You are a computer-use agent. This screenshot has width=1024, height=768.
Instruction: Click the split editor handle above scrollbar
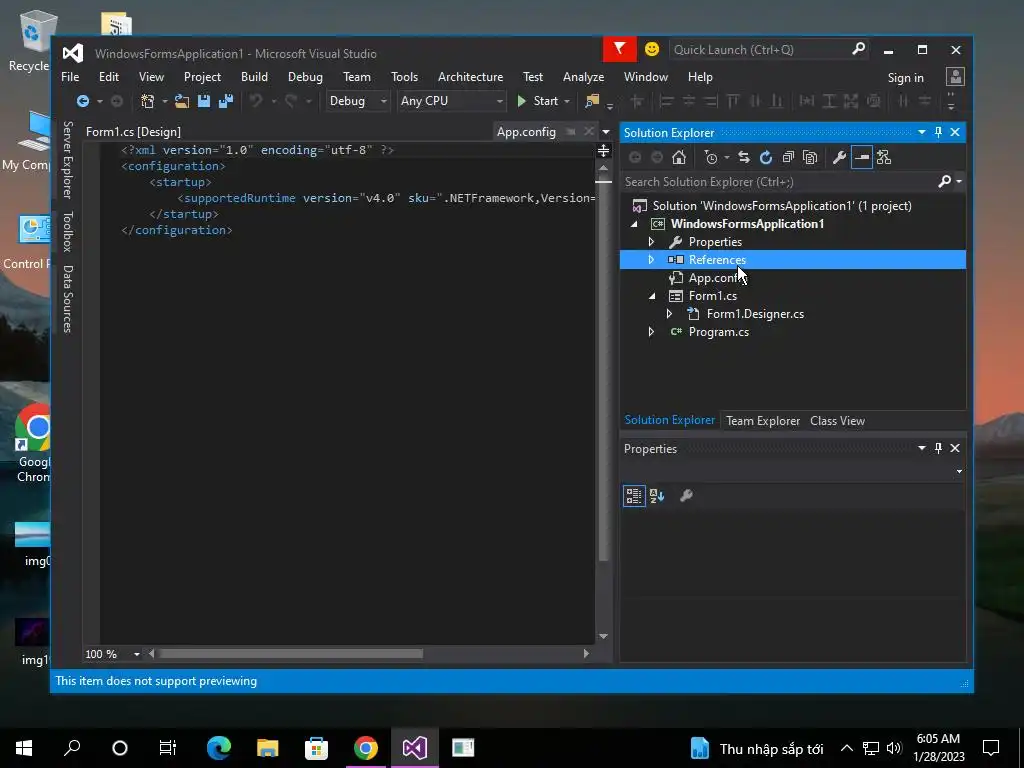coord(603,151)
